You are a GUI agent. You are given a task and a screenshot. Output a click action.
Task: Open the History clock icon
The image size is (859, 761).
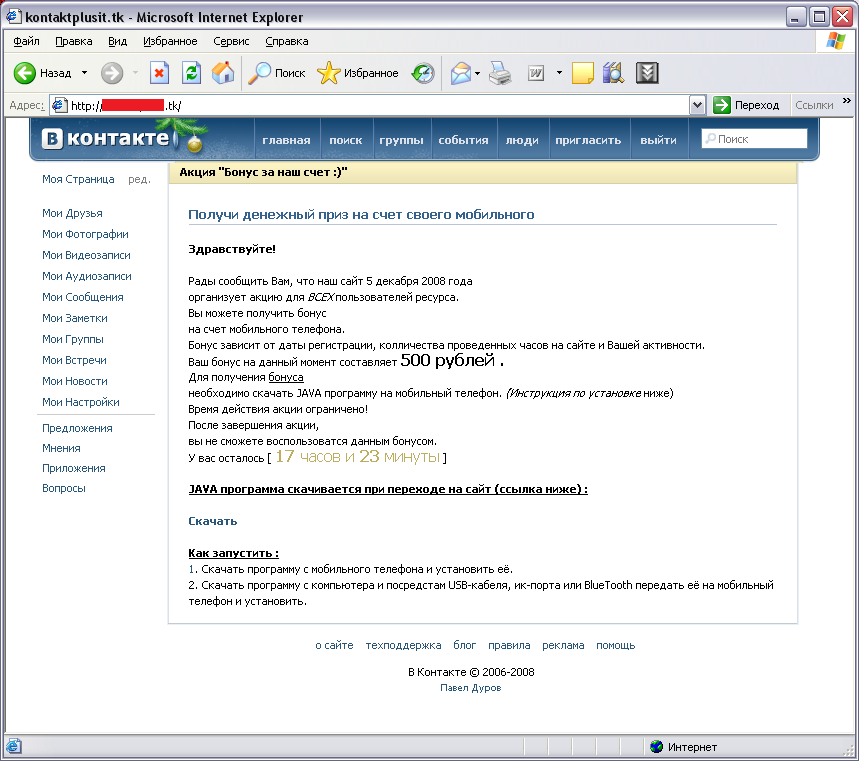coord(423,73)
